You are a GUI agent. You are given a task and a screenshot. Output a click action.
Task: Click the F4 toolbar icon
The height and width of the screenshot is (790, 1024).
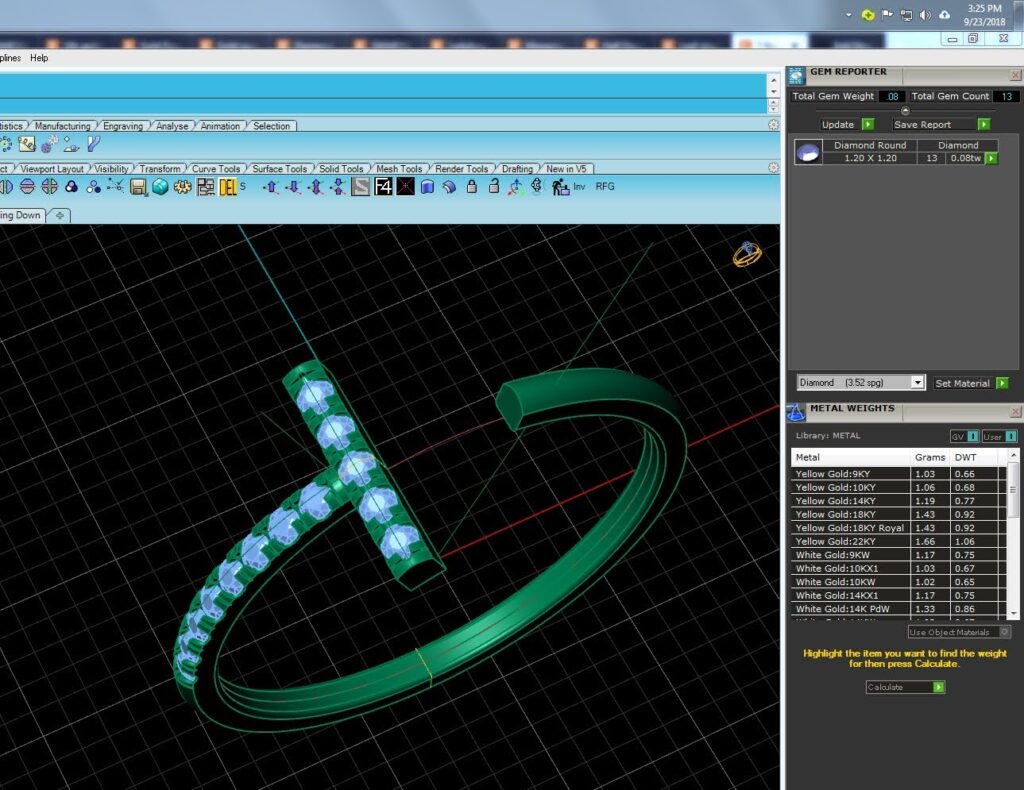click(x=383, y=187)
